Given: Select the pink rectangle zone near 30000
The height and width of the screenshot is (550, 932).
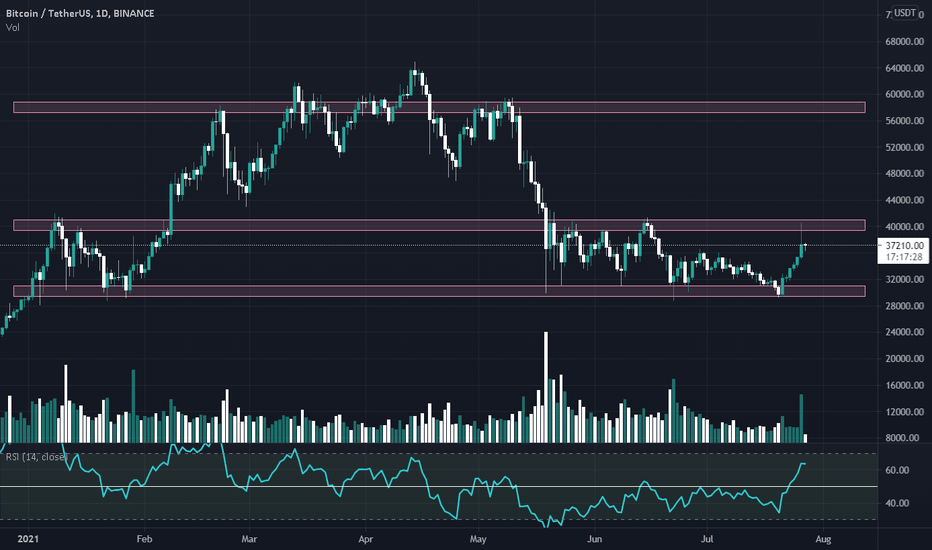Looking at the screenshot, I should pyautogui.click(x=439, y=291).
